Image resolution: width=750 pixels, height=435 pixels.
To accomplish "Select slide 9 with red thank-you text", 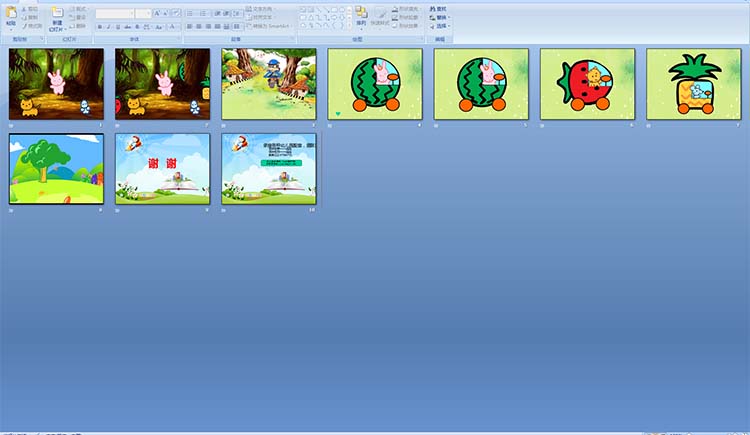I will pos(163,169).
